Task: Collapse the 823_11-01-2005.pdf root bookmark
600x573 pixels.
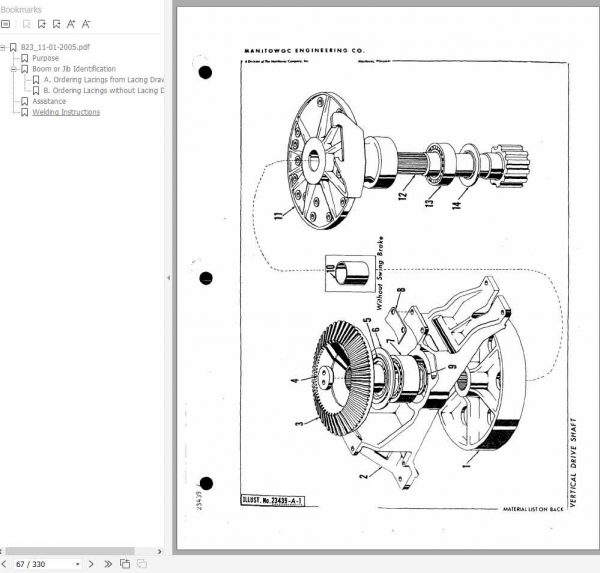Action: (2, 47)
